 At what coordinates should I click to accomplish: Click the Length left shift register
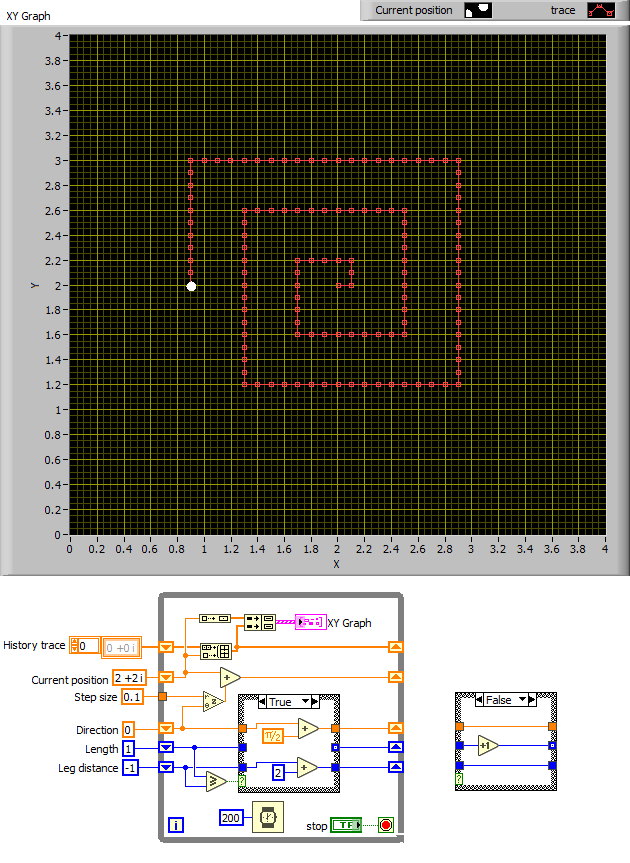[166, 747]
